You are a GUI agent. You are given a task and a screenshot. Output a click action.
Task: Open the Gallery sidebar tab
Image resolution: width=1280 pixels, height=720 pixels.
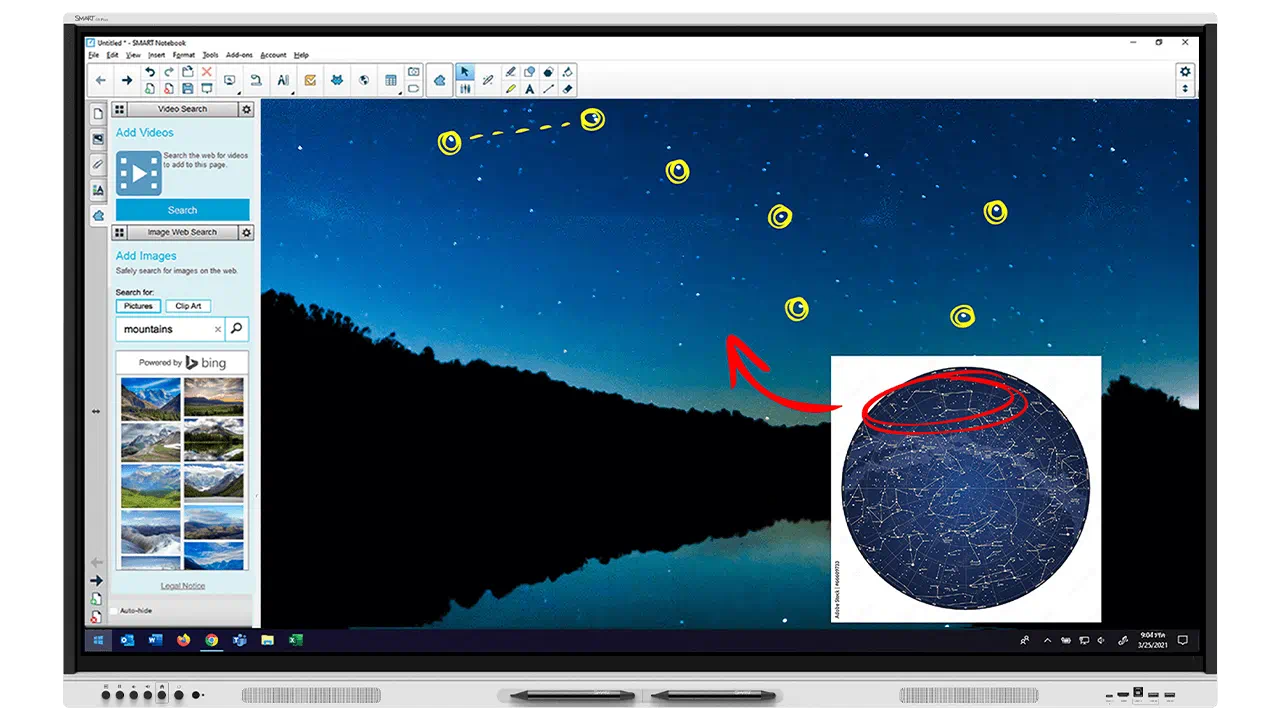pos(98,139)
